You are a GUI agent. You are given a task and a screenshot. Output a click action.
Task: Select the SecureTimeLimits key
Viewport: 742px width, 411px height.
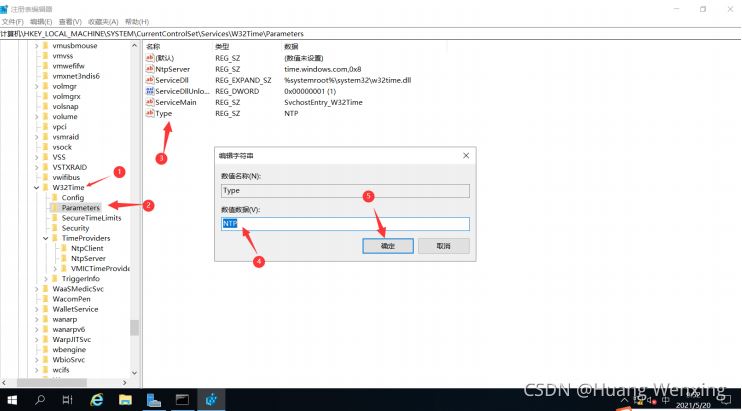click(x=91, y=218)
